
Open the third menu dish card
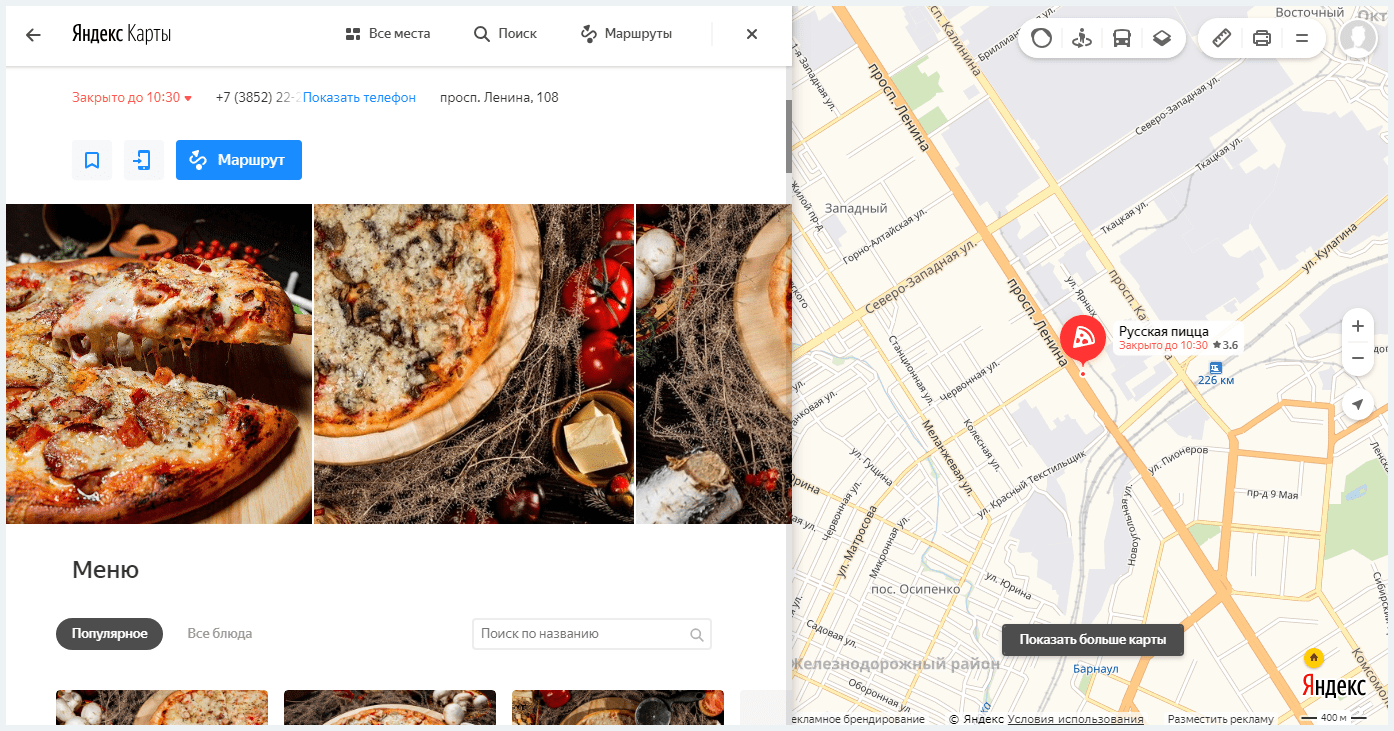(x=618, y=707)
